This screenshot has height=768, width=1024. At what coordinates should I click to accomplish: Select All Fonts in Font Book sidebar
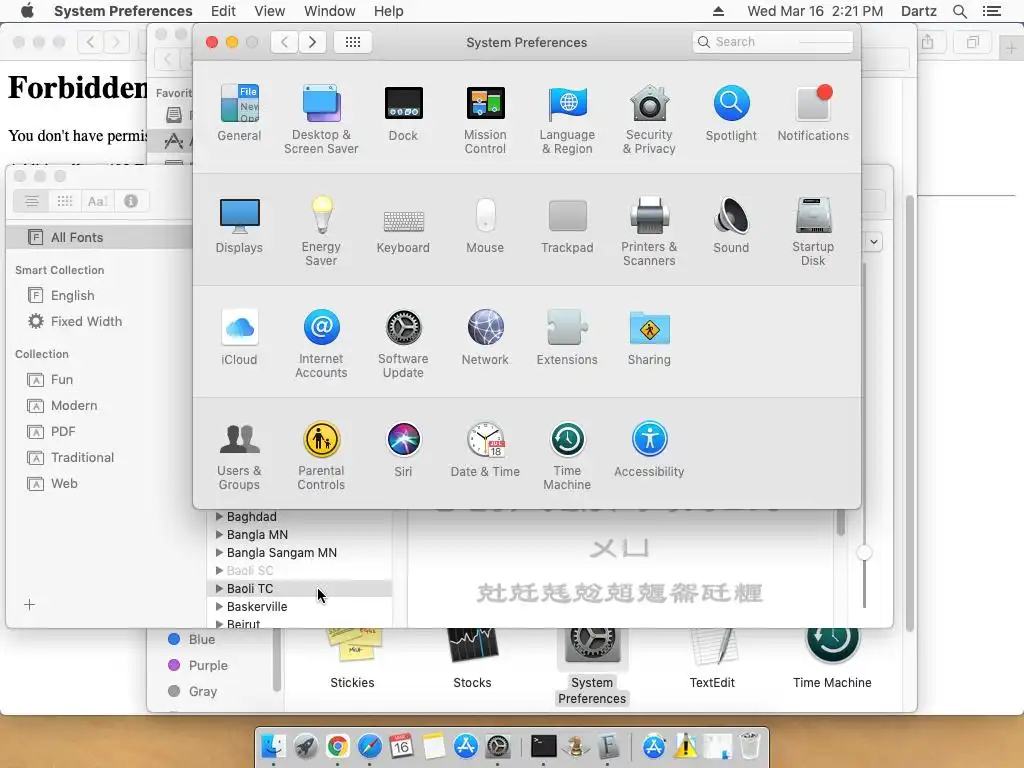click(99, 237)
